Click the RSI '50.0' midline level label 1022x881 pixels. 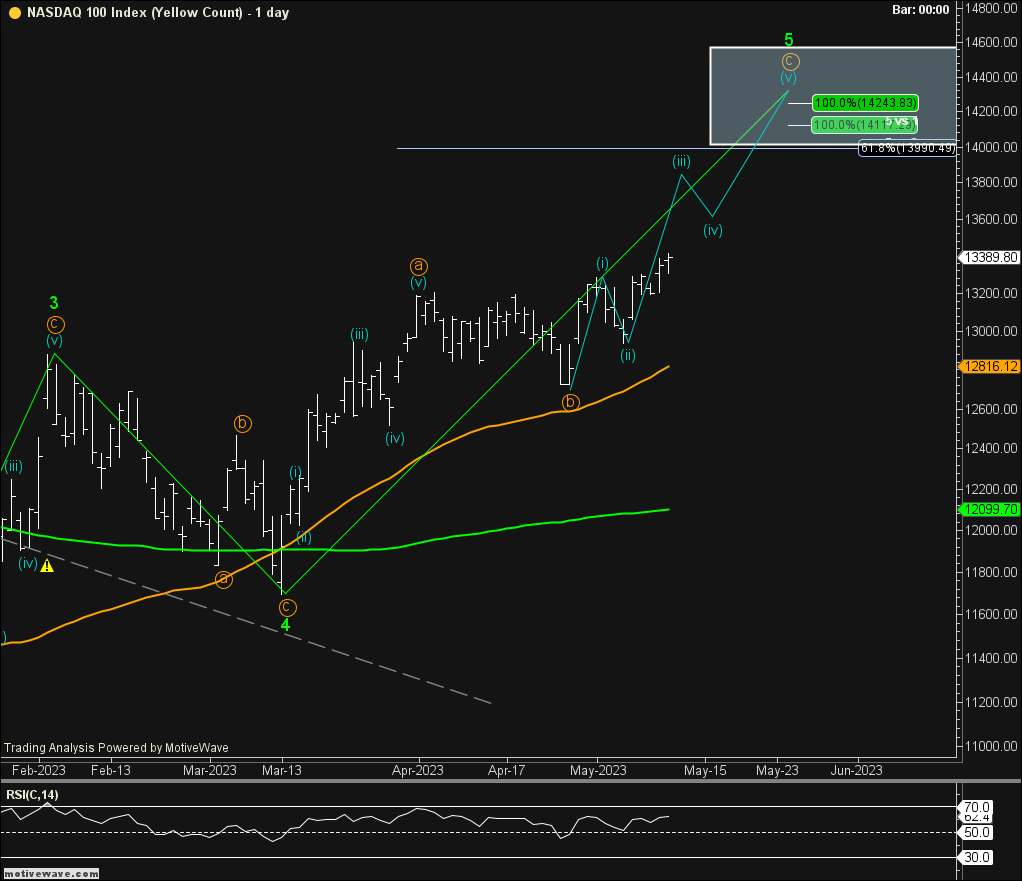pos(977,833)
